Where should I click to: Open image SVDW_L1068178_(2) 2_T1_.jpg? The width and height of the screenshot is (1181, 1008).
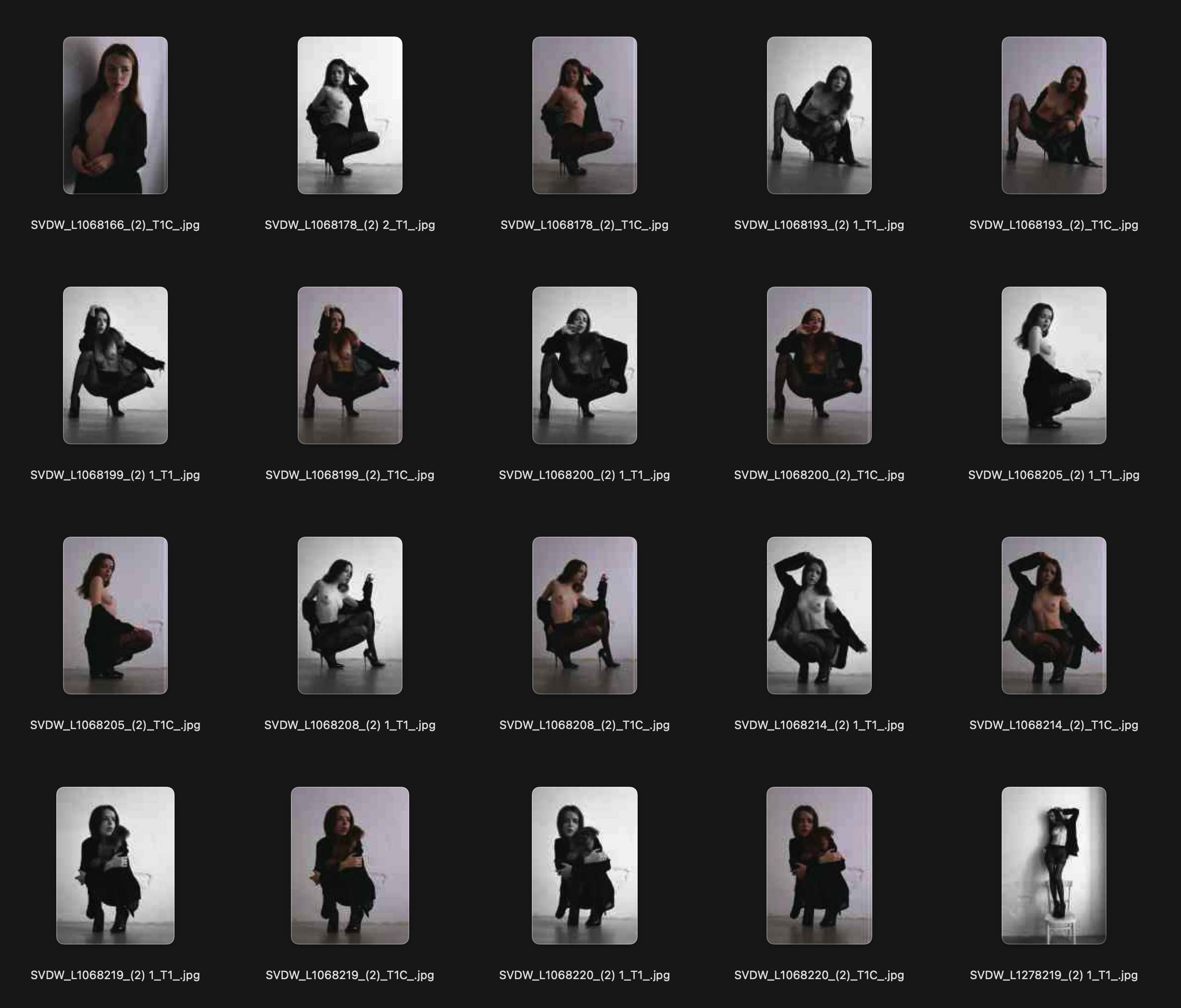click(x=350, y=114)
